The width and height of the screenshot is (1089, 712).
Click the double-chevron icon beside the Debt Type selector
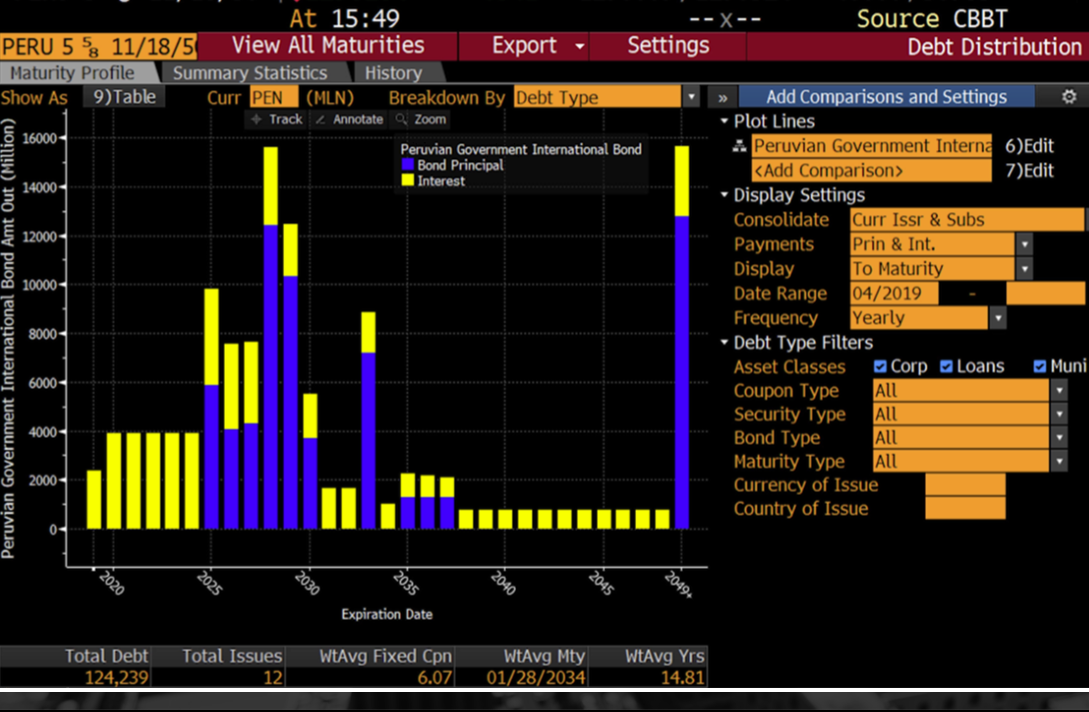(723, 97)
